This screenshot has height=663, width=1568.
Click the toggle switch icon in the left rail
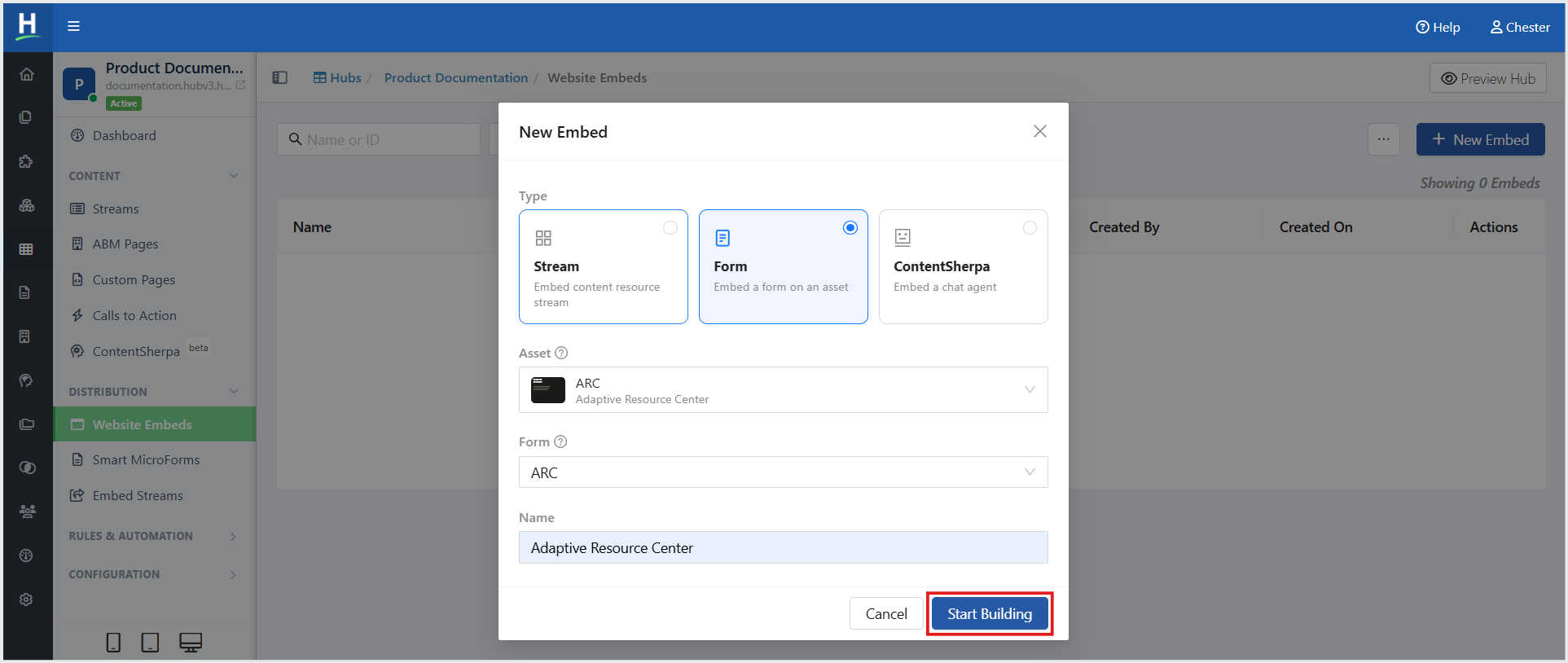(x=27, y=468)
